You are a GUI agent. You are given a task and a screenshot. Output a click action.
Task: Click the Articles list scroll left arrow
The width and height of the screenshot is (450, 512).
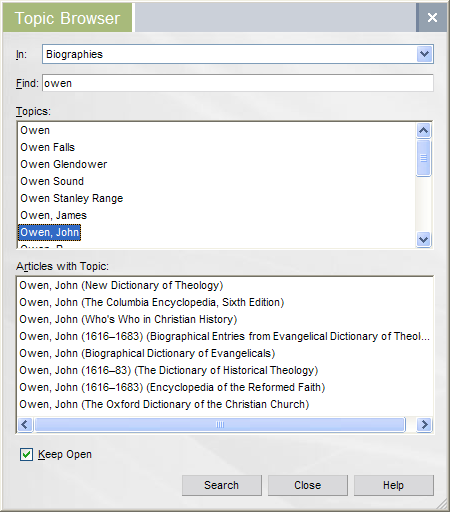[25, 425]
